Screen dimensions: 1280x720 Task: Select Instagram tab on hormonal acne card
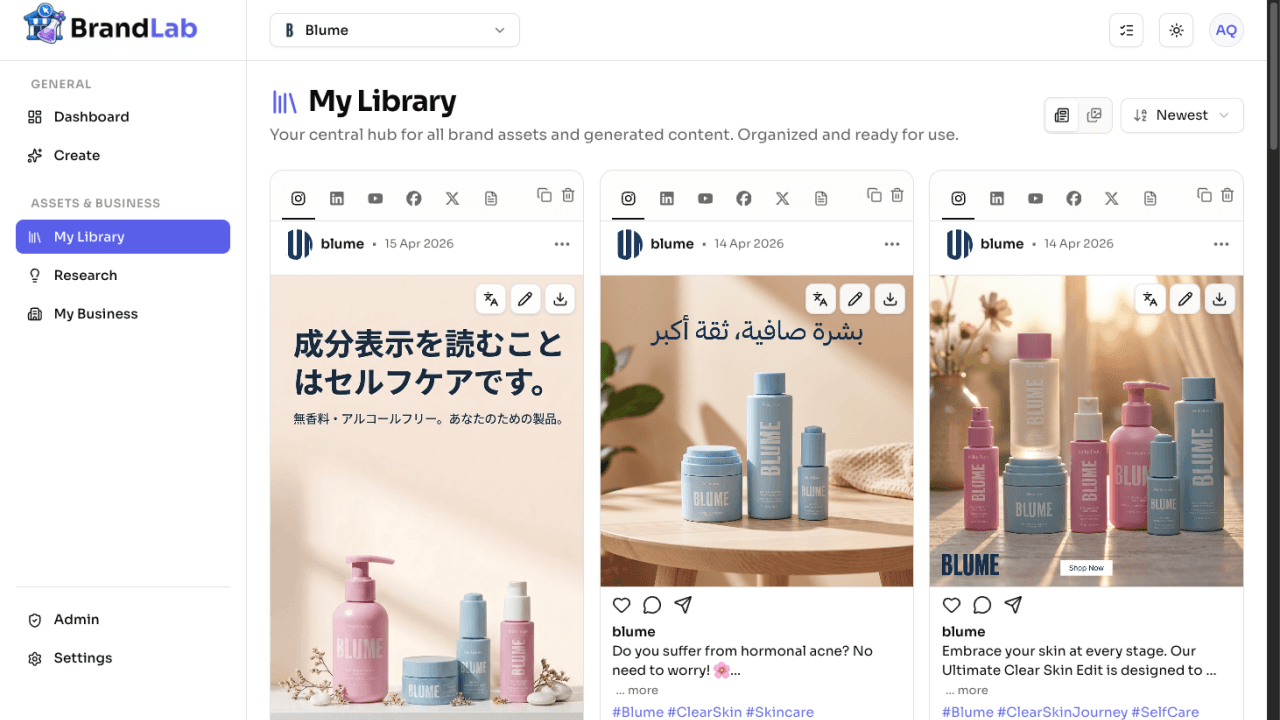point(628,198)
